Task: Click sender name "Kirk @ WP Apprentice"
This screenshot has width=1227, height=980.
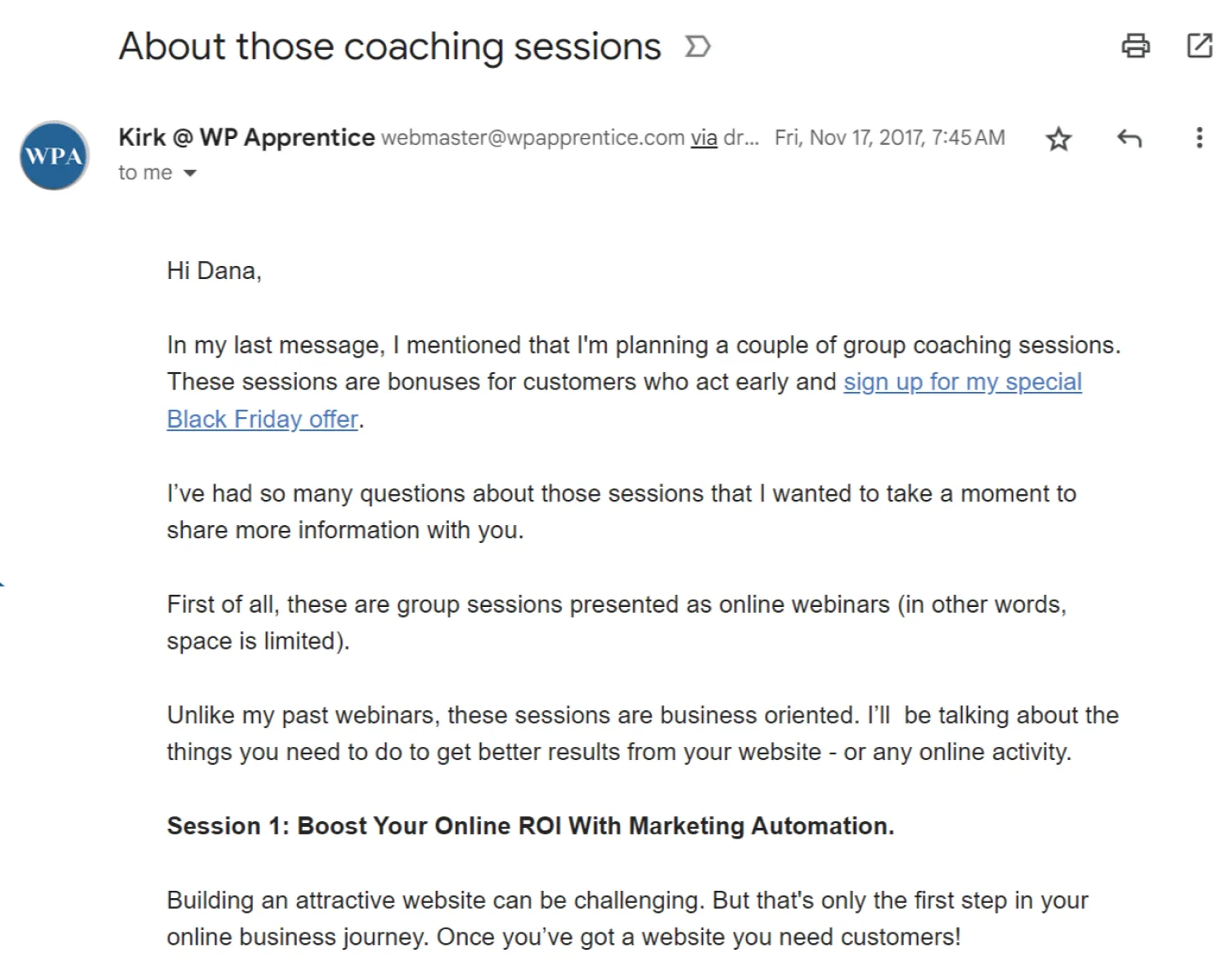Action: [x=246, y=137]
